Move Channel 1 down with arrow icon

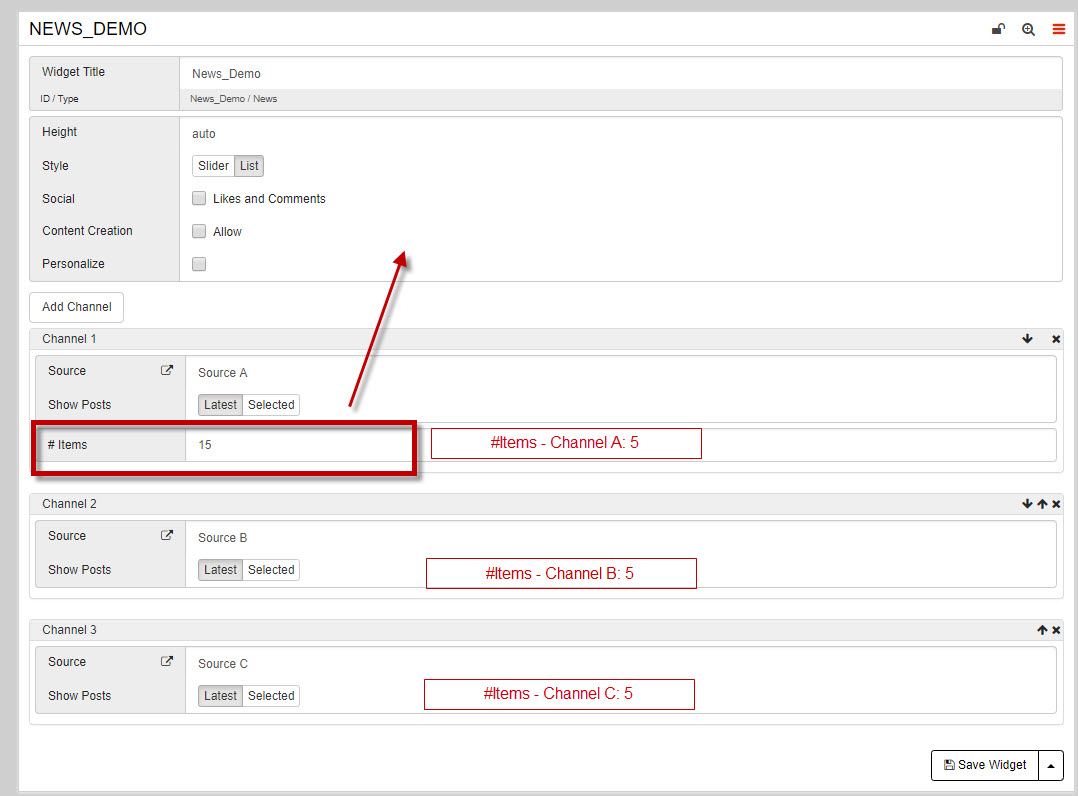tap(1027, 339)
